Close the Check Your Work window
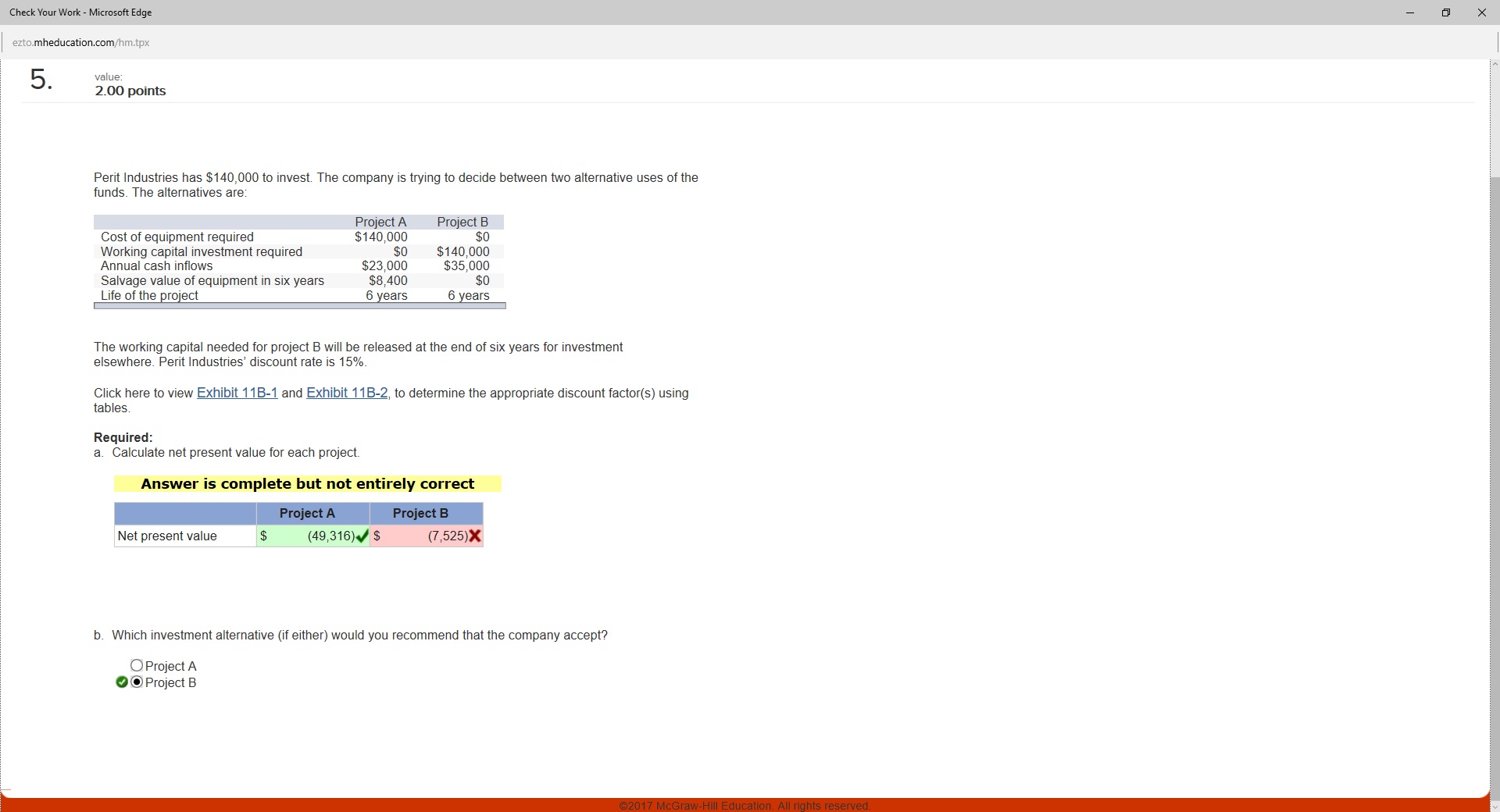Image resolution: width=1500 pixels, height=812 pixels. point(1481,12)
